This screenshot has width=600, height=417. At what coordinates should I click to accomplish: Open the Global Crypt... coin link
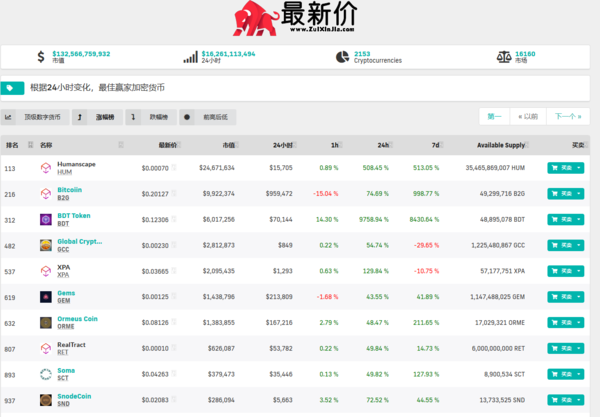click(80, 241)
